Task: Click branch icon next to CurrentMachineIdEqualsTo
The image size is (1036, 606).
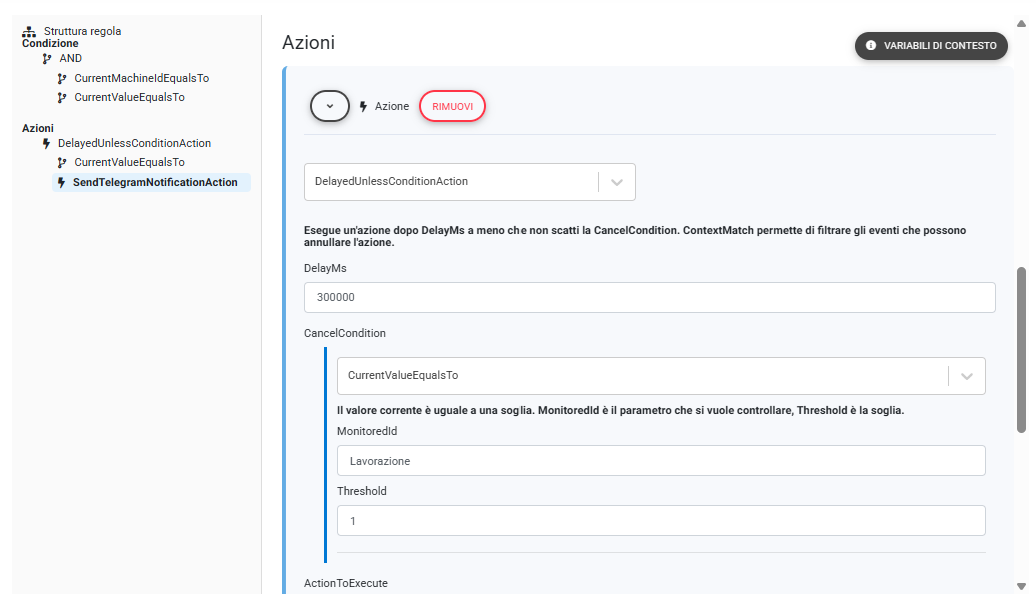Action: pos(62,78)
